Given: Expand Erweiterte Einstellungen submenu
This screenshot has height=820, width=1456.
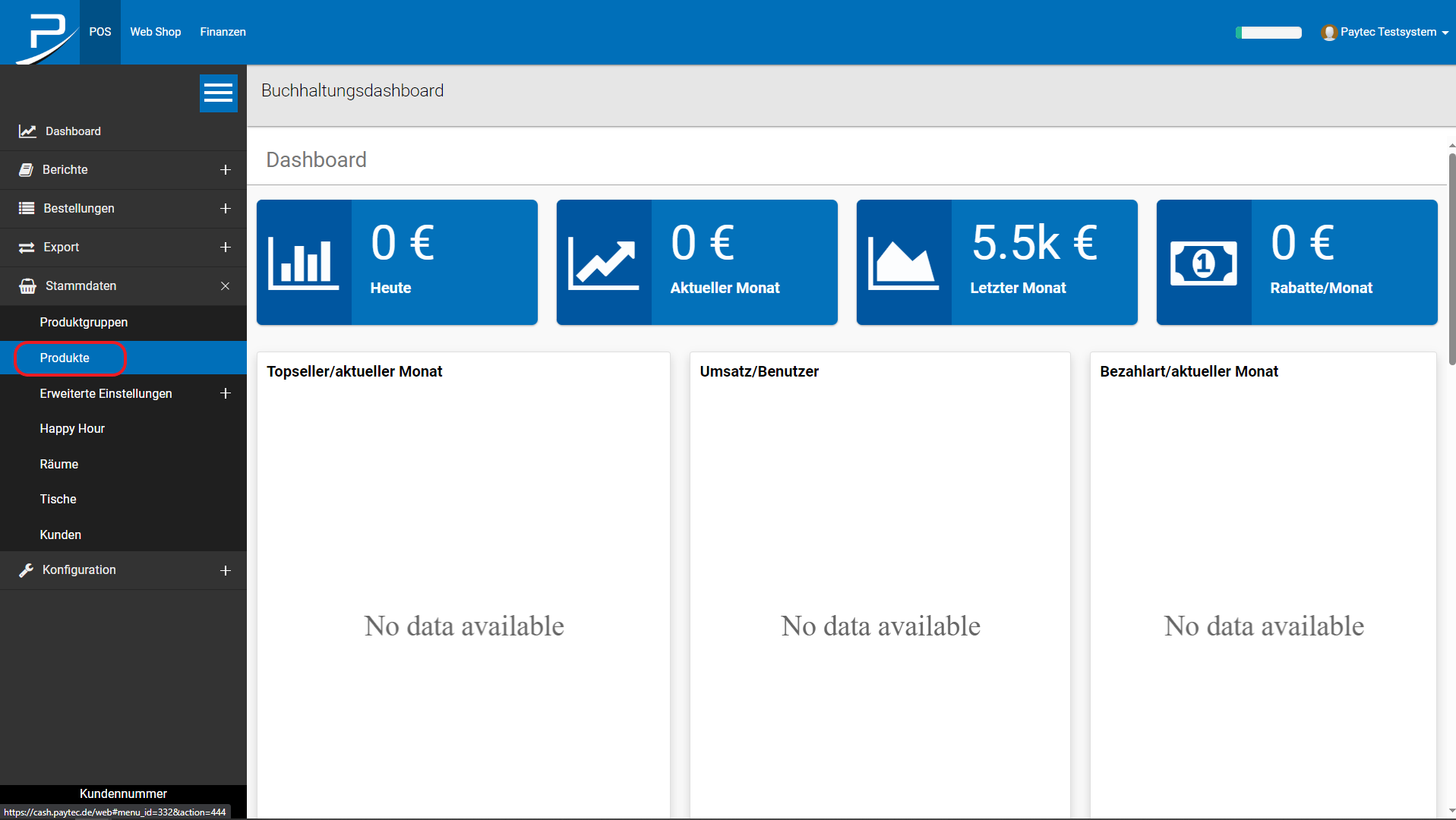Looking at the screenshot, I should 225,393.
